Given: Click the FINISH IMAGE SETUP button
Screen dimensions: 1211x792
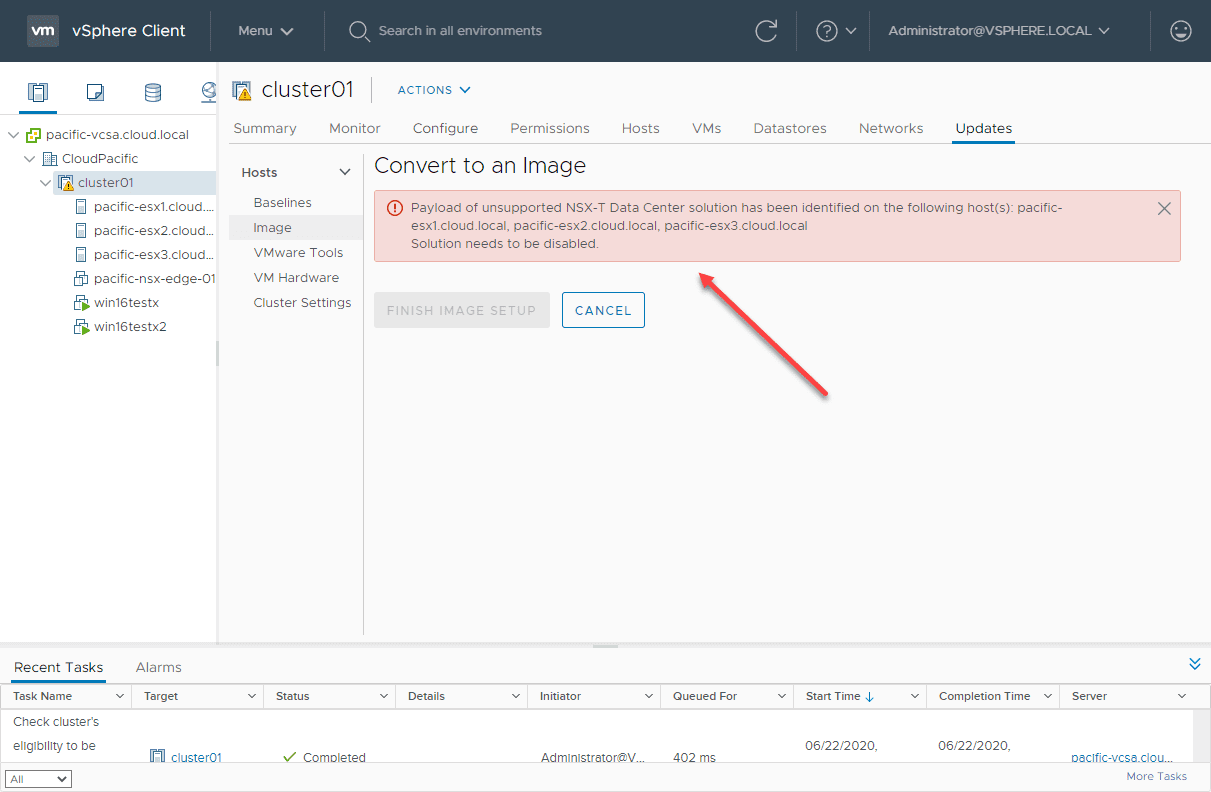Looking at the screenshot, I should click(x=462, y=310).
